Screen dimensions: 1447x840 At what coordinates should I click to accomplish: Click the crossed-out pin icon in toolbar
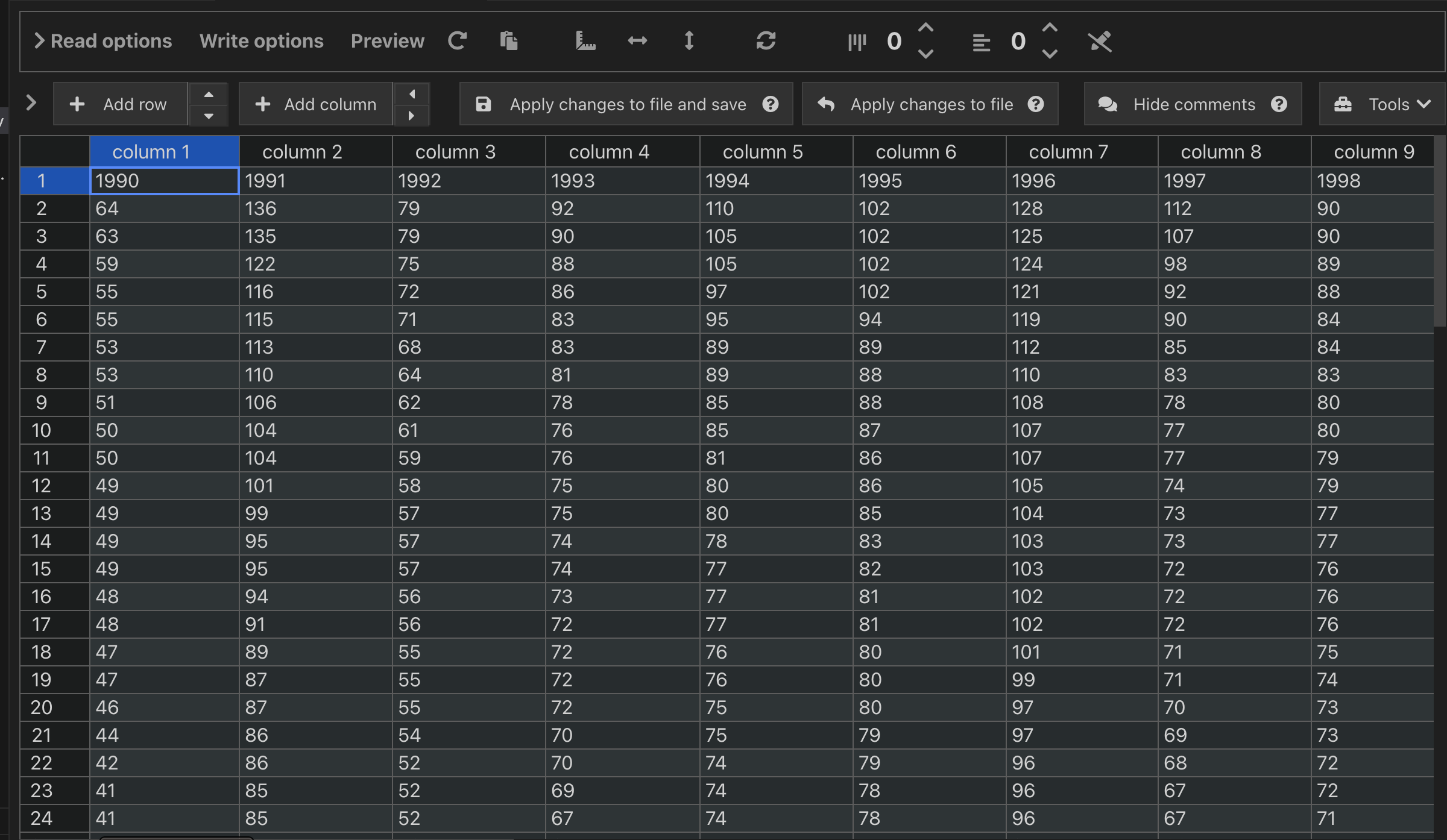(x=1100, y=42)
